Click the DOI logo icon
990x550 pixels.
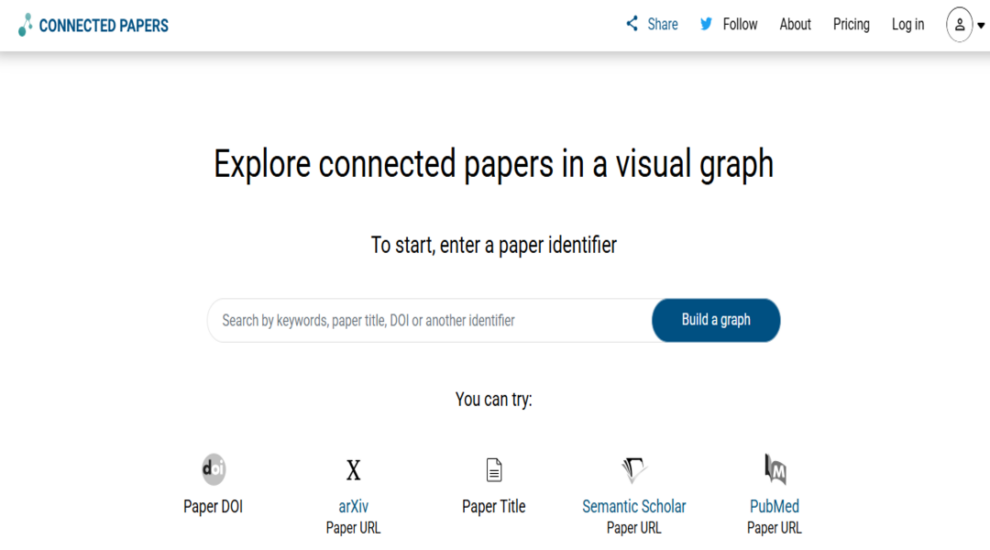(213, 469)
